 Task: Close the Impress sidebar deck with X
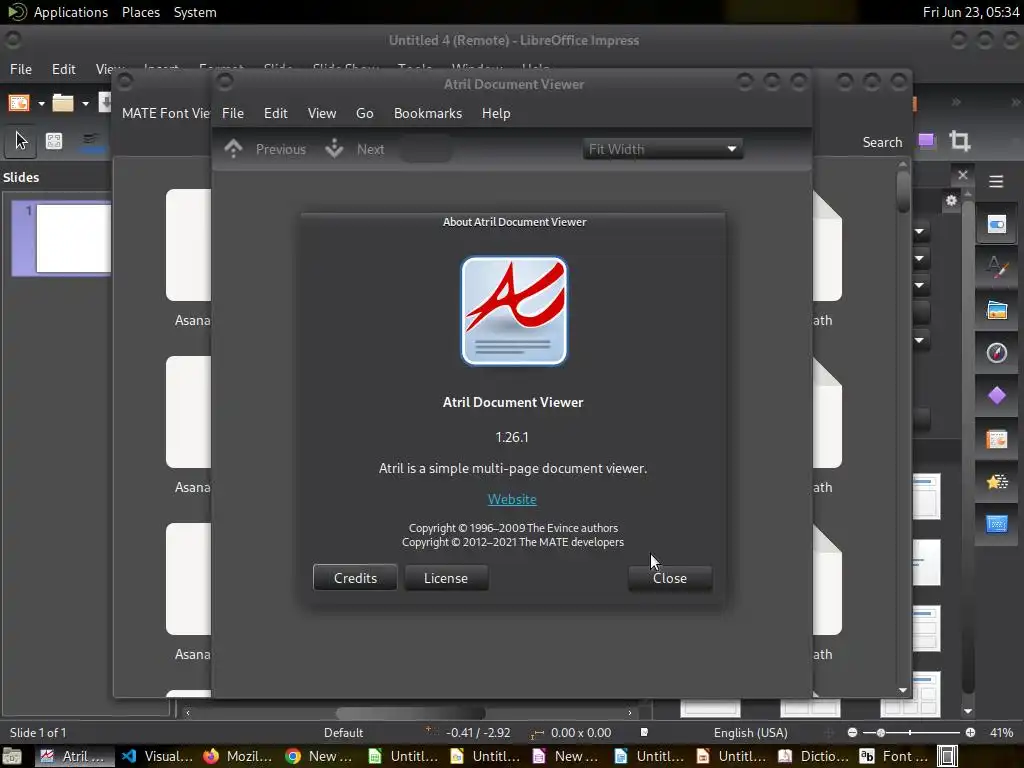point(963,174)
